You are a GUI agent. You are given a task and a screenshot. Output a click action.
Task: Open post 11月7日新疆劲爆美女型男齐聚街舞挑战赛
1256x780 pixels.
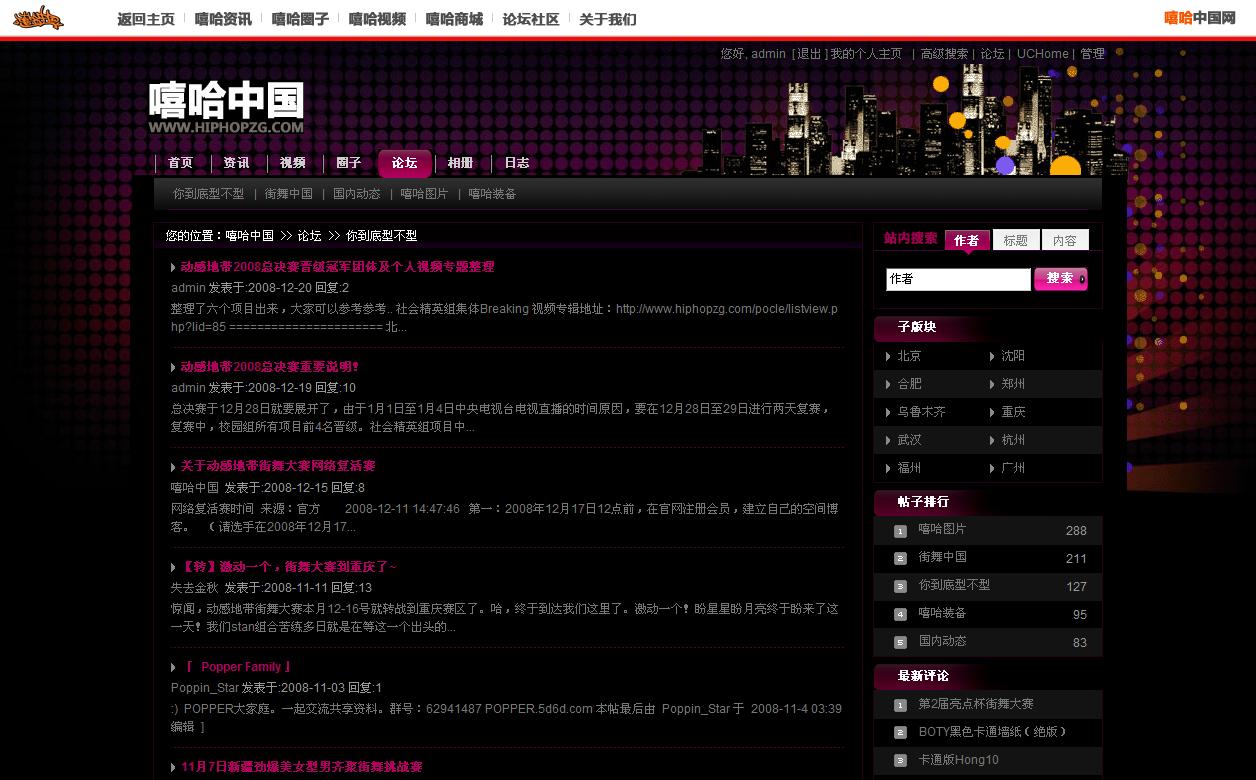[302, 767]
